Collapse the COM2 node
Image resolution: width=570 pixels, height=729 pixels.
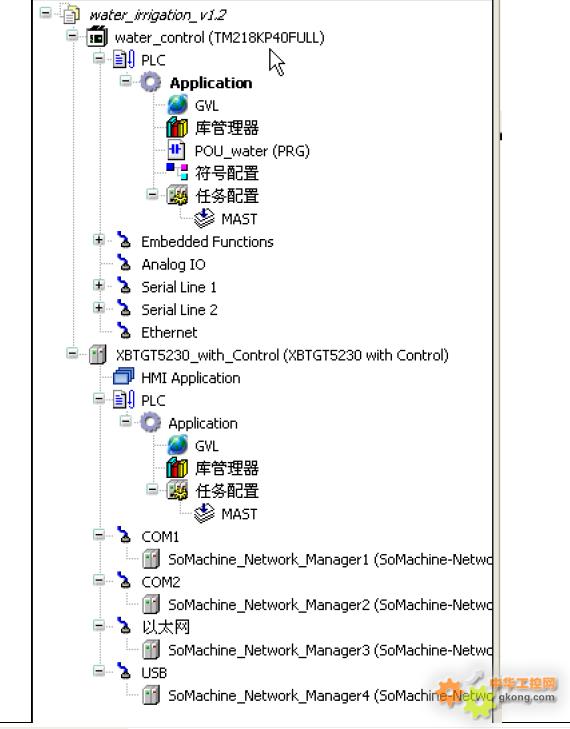(x=99, y=580)
